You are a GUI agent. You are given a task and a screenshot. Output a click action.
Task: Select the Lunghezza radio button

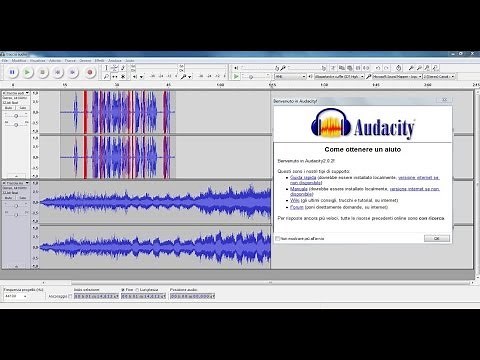coord(137,290)
